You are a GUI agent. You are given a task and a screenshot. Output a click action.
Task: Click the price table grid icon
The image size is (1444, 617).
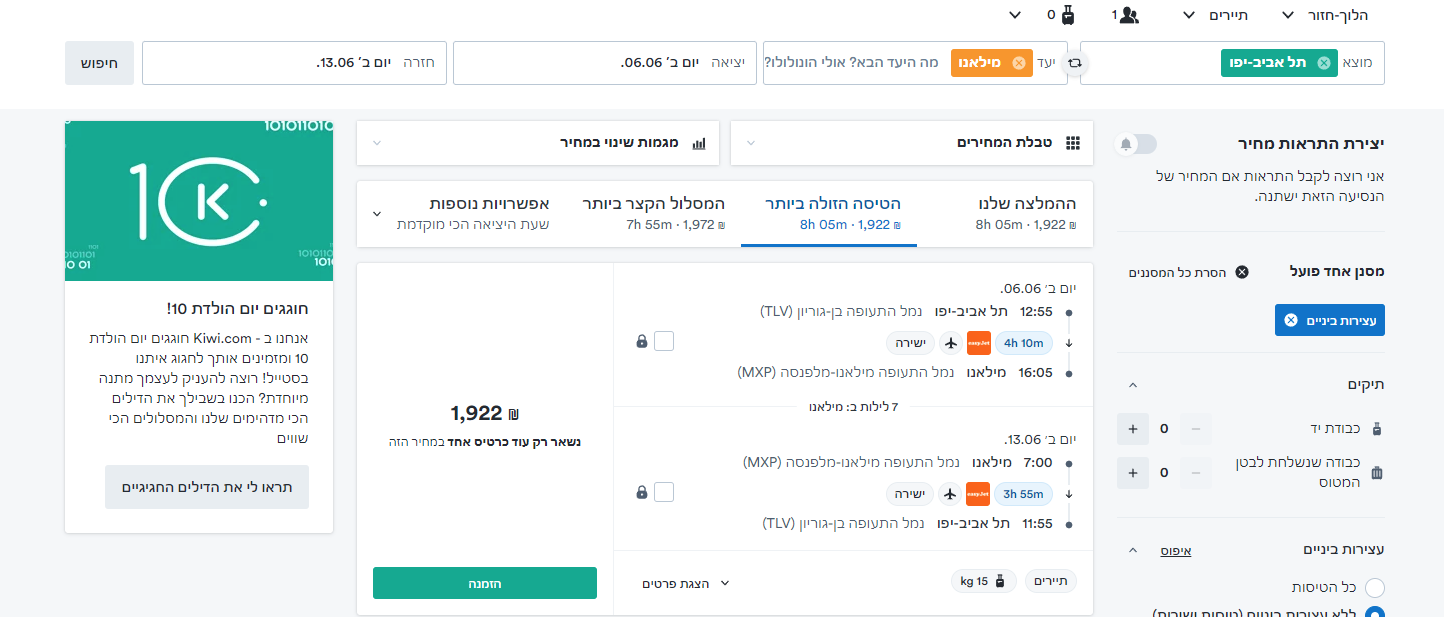click(1073, 143)
